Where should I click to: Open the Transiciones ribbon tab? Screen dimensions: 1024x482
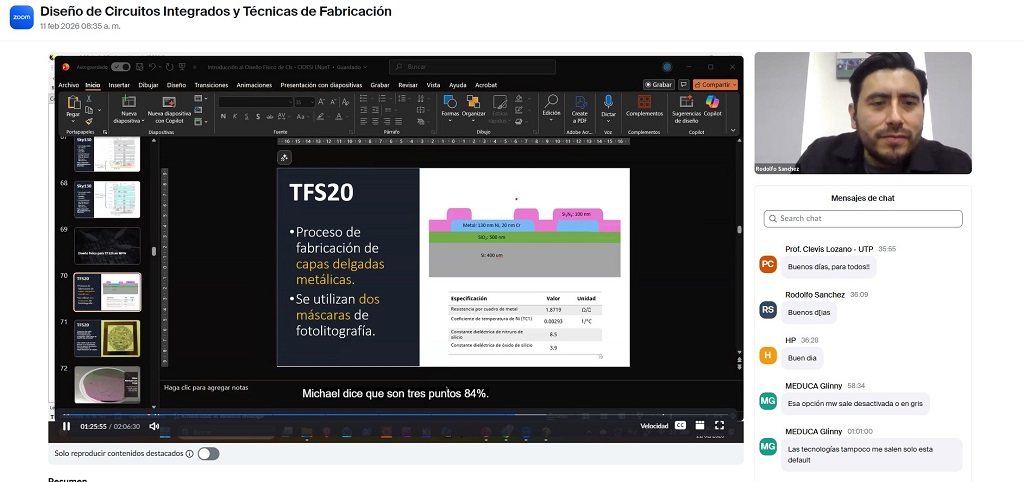tap(211, 85)
